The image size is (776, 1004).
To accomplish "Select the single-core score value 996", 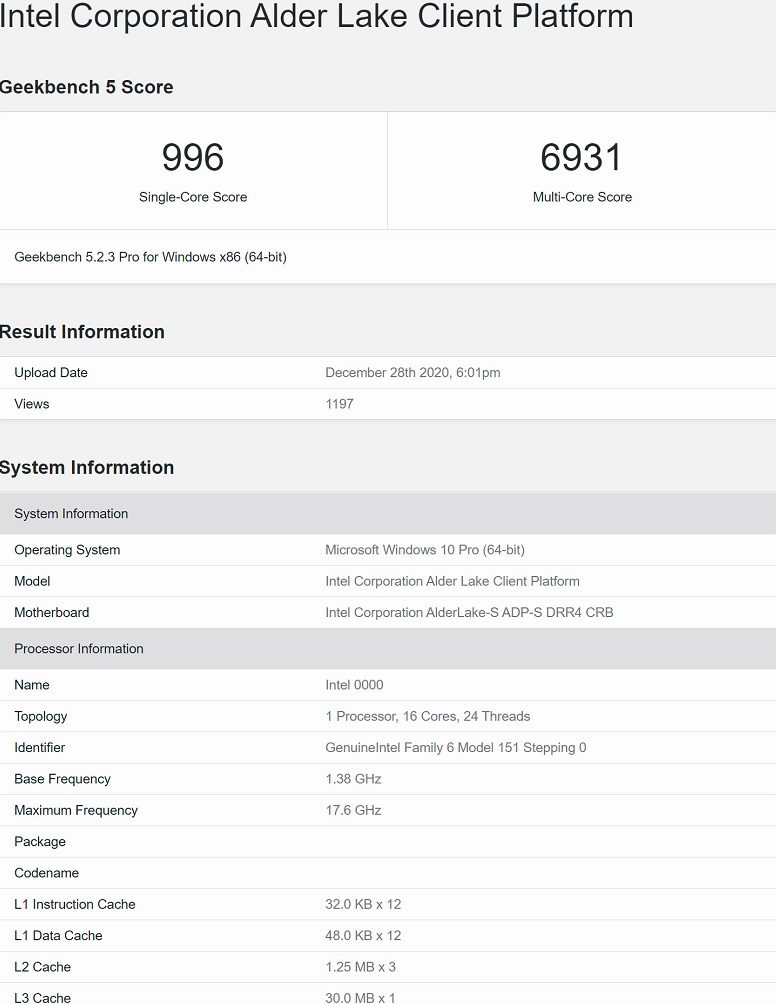I will pyautogui.click(x=193, y=158).
